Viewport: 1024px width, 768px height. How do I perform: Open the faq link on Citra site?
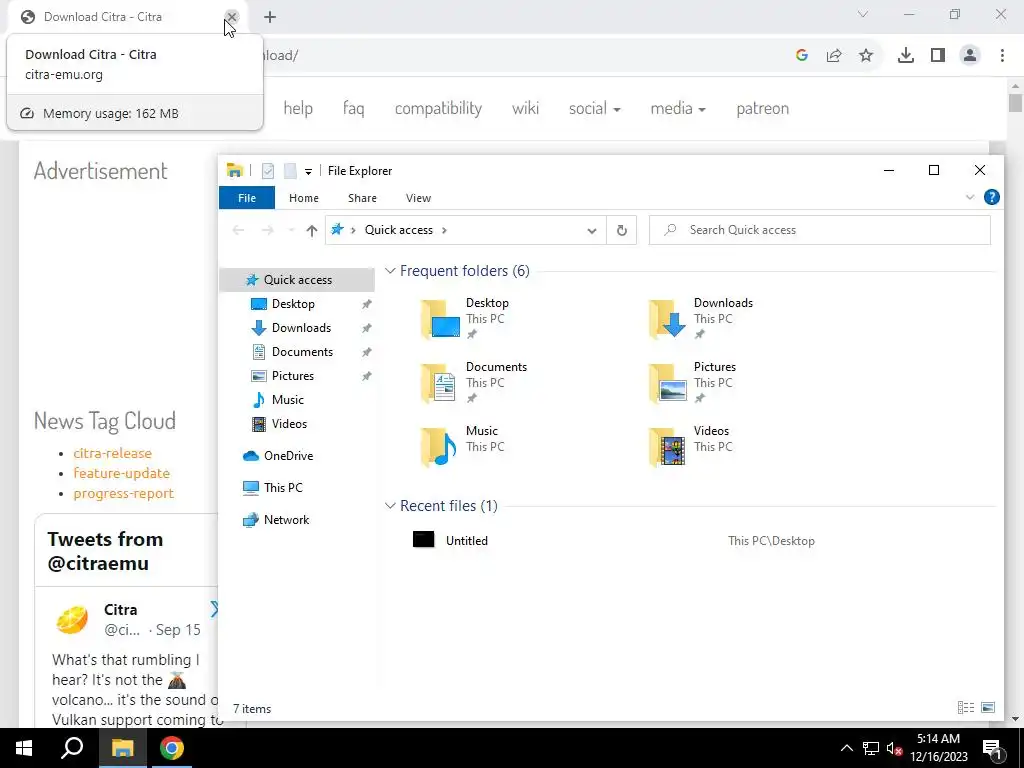353,108
